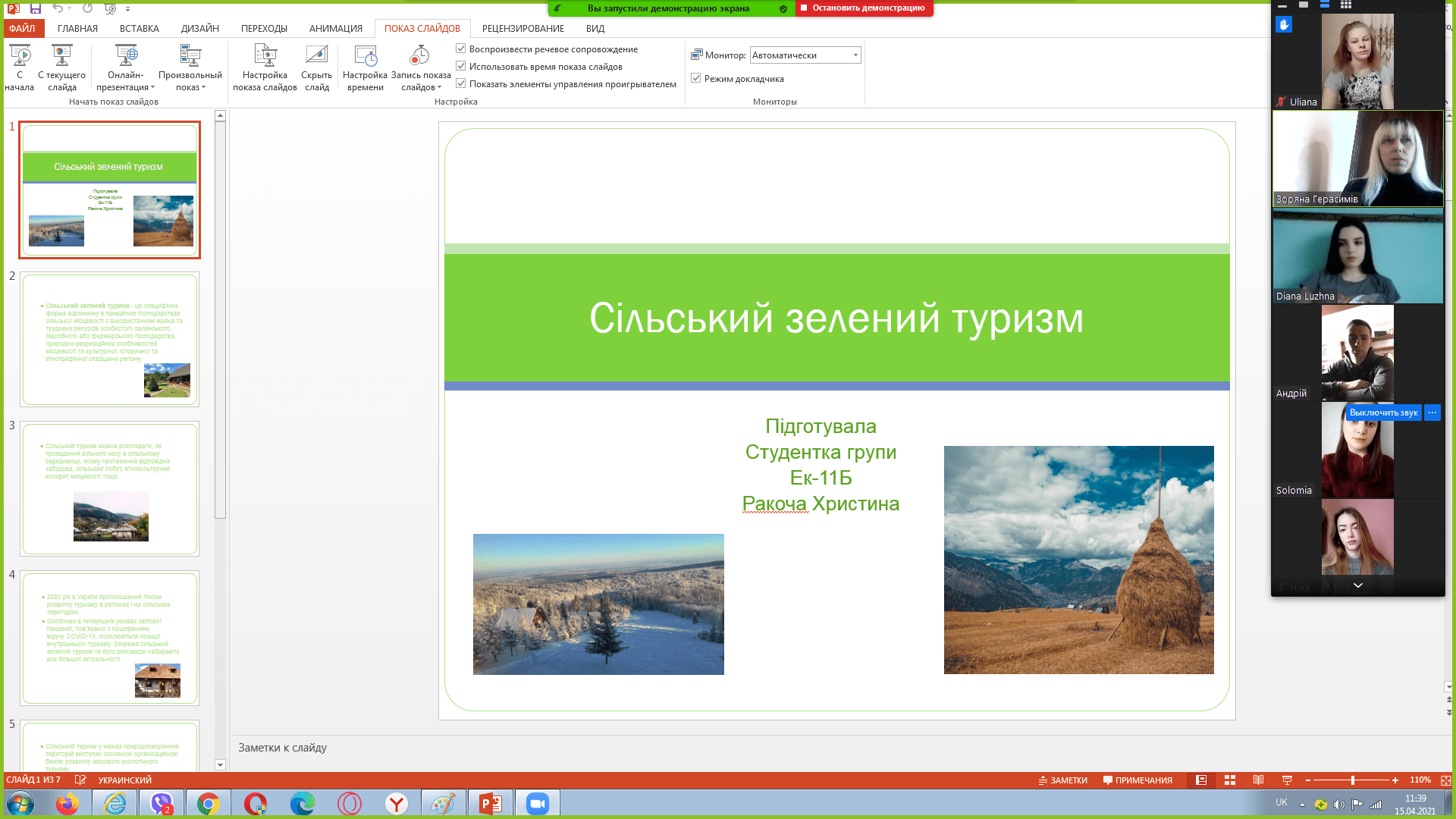Click slide panel scroll down arrow
This screenshot has width=1456, height=819.
point(220,764)
